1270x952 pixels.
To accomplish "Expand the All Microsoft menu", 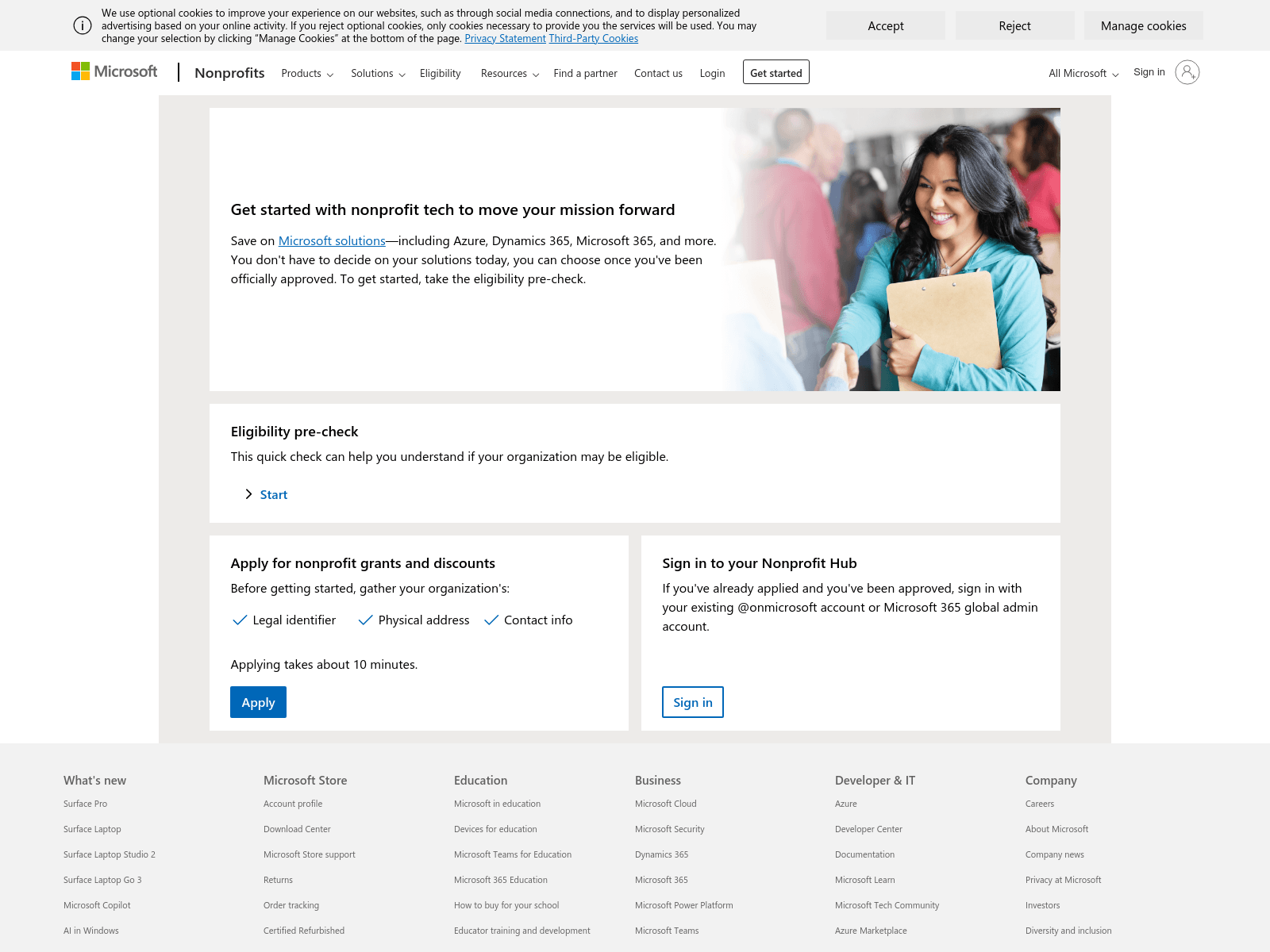I will (x=1083, y=73).
